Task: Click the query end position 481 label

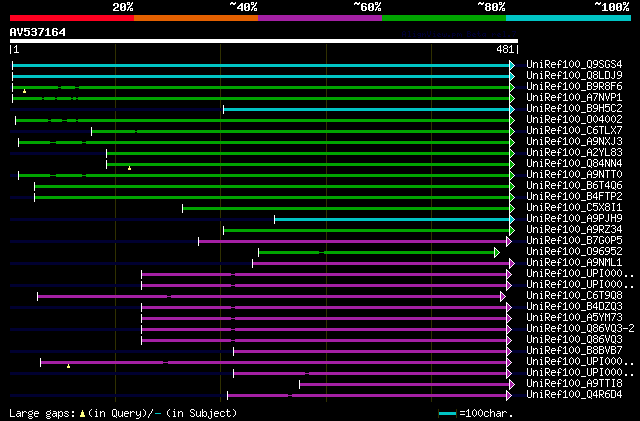Action: click(505, 49)
